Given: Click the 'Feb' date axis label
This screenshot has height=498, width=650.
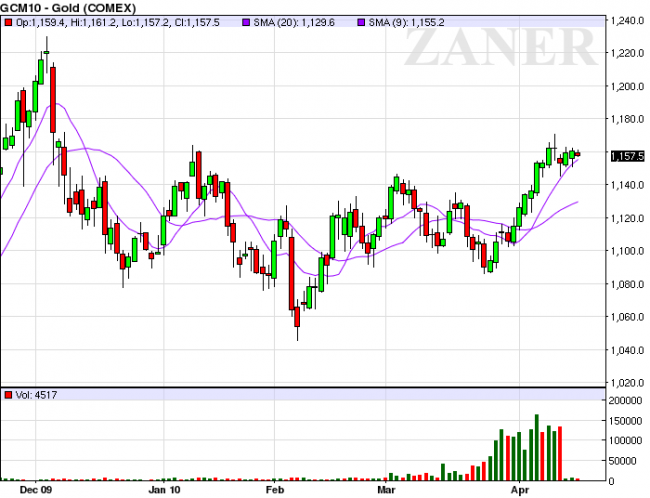Looking at the screenshot, I should click(x=275, y=490).
